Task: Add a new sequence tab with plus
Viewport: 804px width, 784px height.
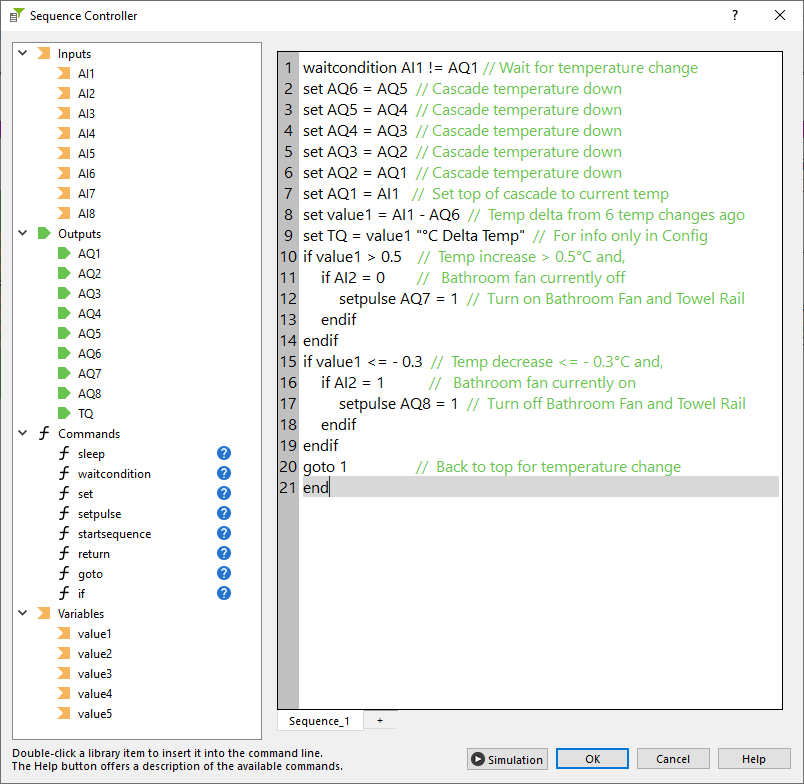Action: coord(379,721)
